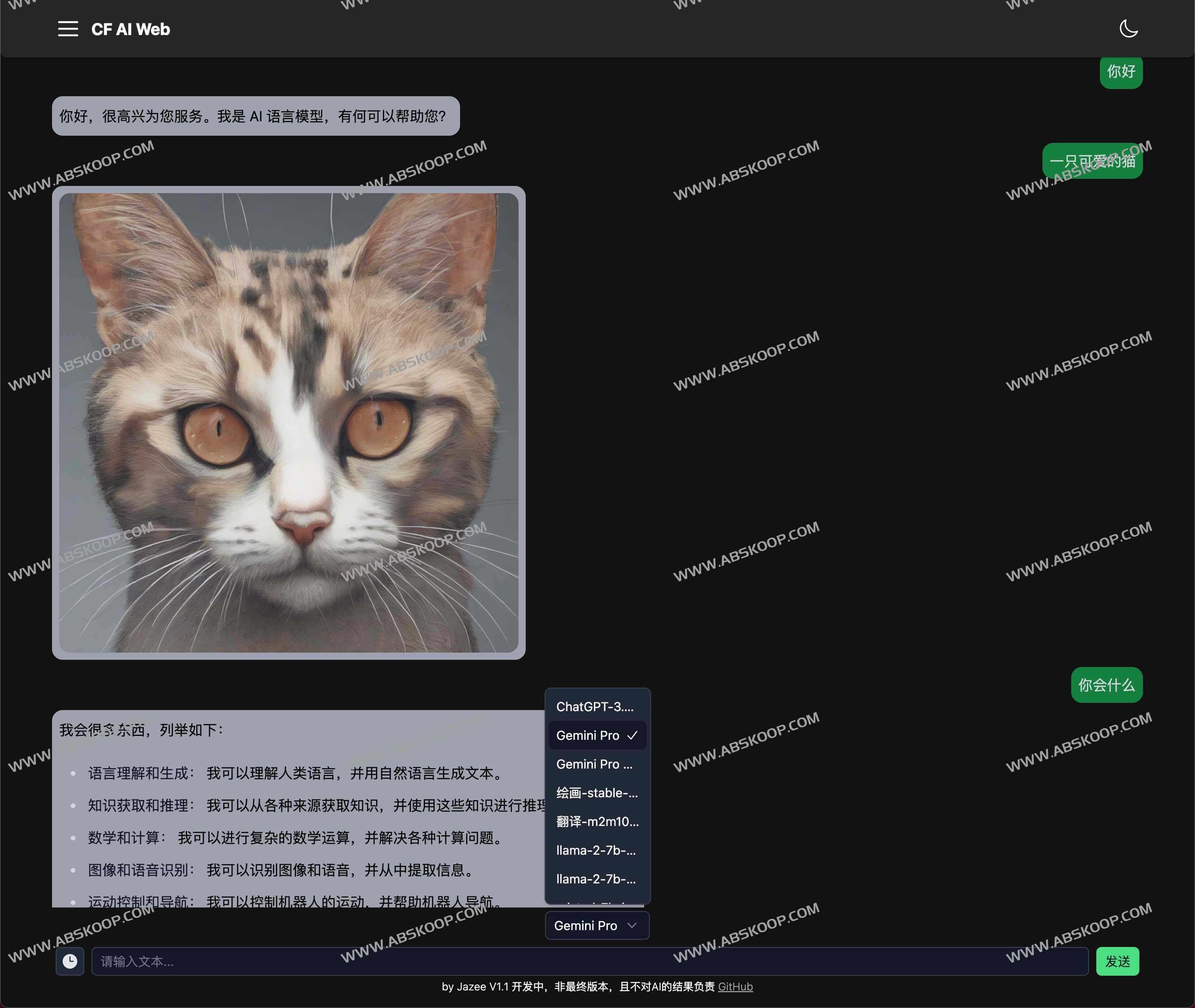Click the 你会什么 message bubble

pyautogui.click(x=1106, y=685)
